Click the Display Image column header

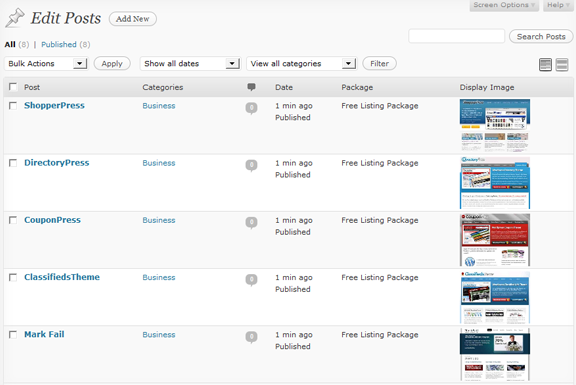click(487, 87)
